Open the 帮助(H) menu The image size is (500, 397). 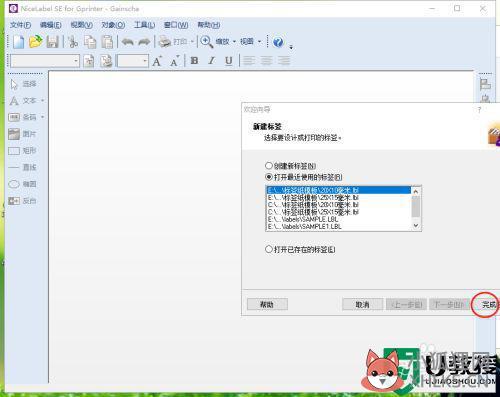[209, 25]
